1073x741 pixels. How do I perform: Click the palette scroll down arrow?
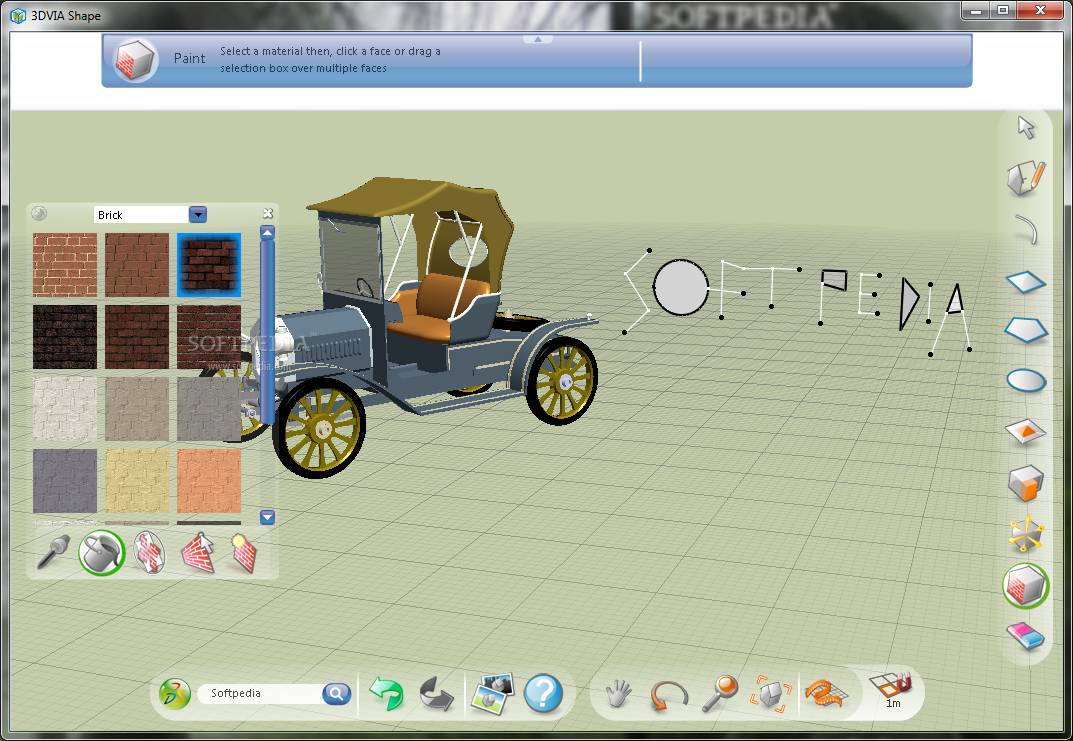tap(268, 517)
